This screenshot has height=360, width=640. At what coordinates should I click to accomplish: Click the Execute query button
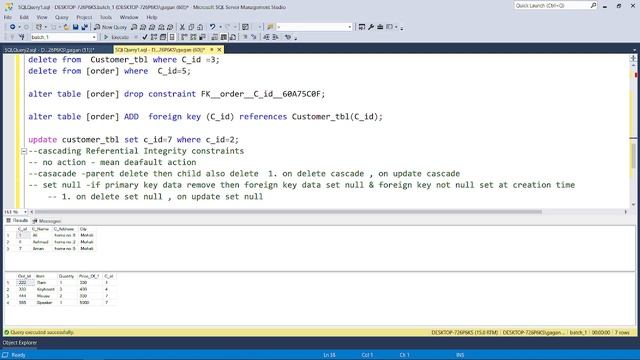pyautogui.click(x=117, y=37)
